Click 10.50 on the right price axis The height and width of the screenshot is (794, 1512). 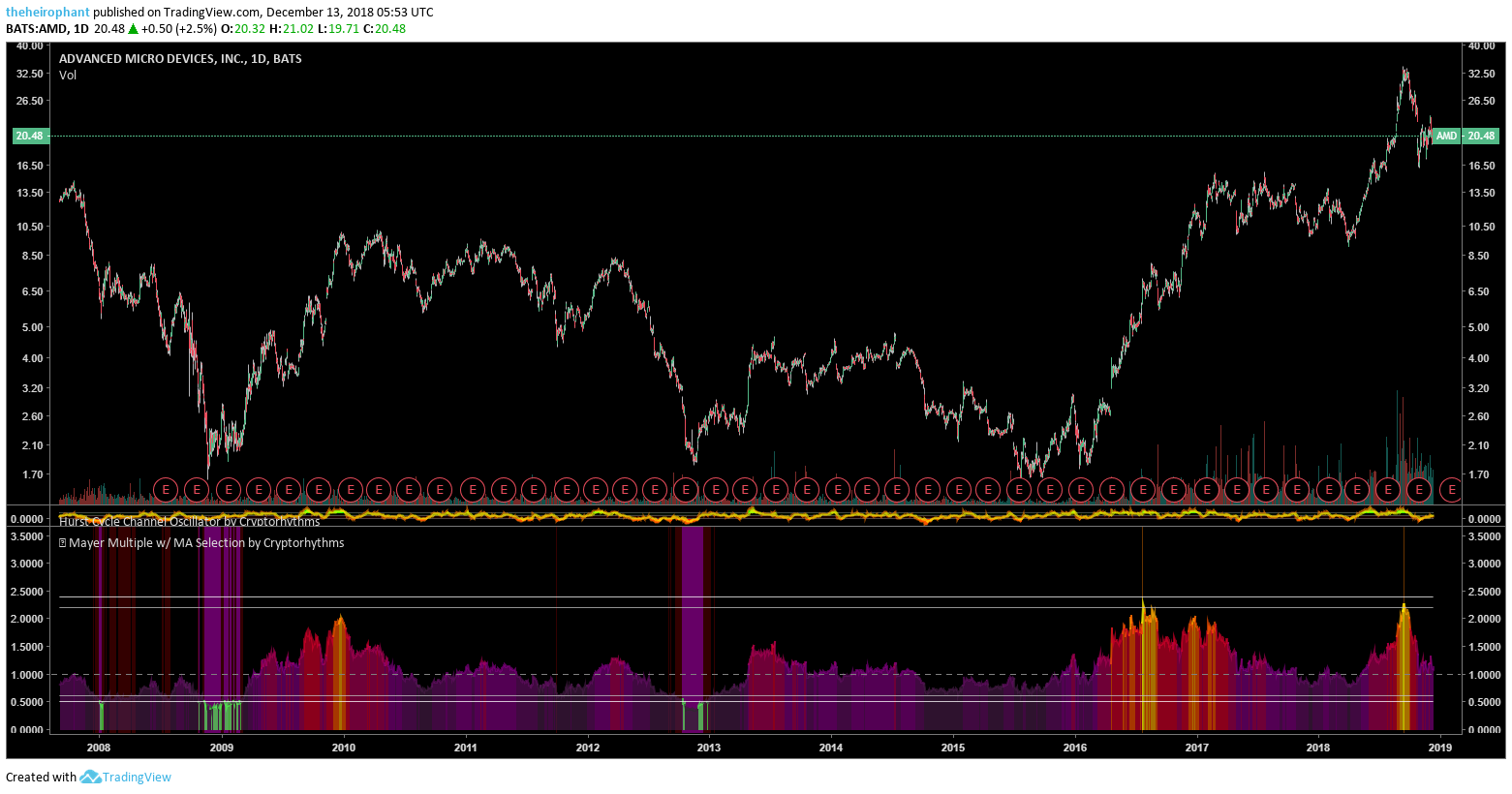(1481, 227)
